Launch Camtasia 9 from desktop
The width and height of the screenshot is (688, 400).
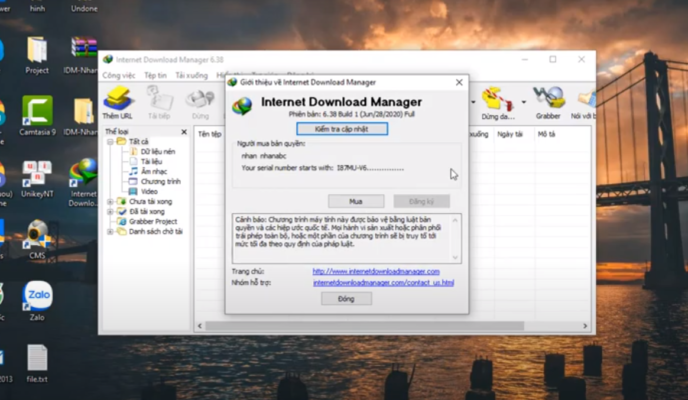37,116
